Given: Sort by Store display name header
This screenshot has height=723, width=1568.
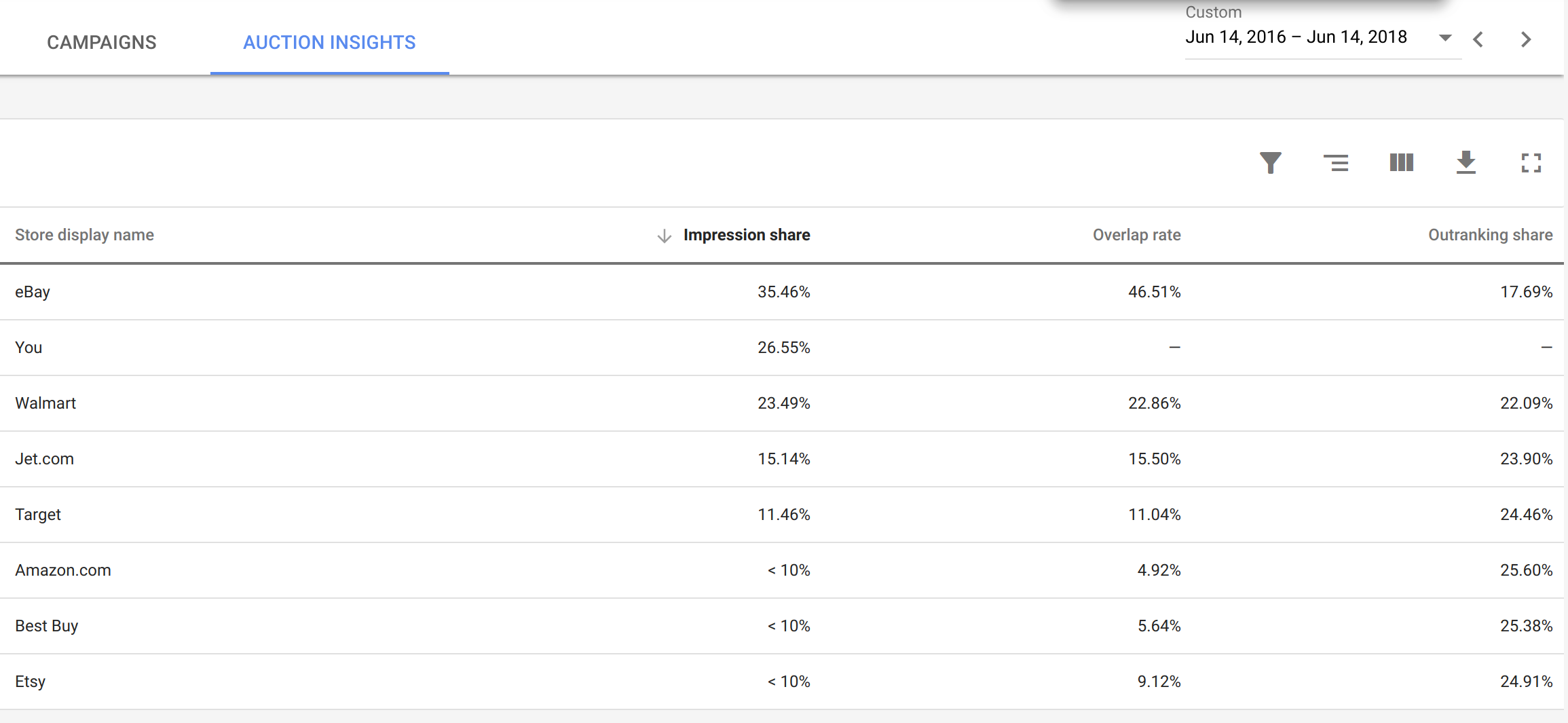Looking at the screenshot, I should coord(84,235).
